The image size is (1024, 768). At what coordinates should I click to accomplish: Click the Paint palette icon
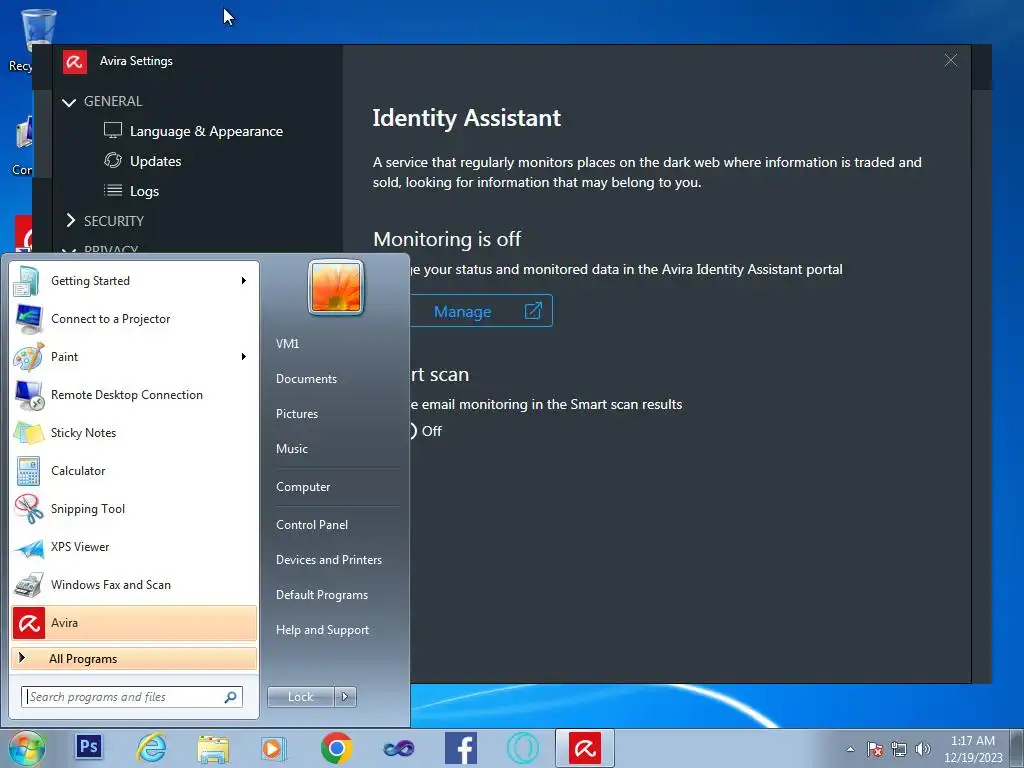click(x=28, y=357)
